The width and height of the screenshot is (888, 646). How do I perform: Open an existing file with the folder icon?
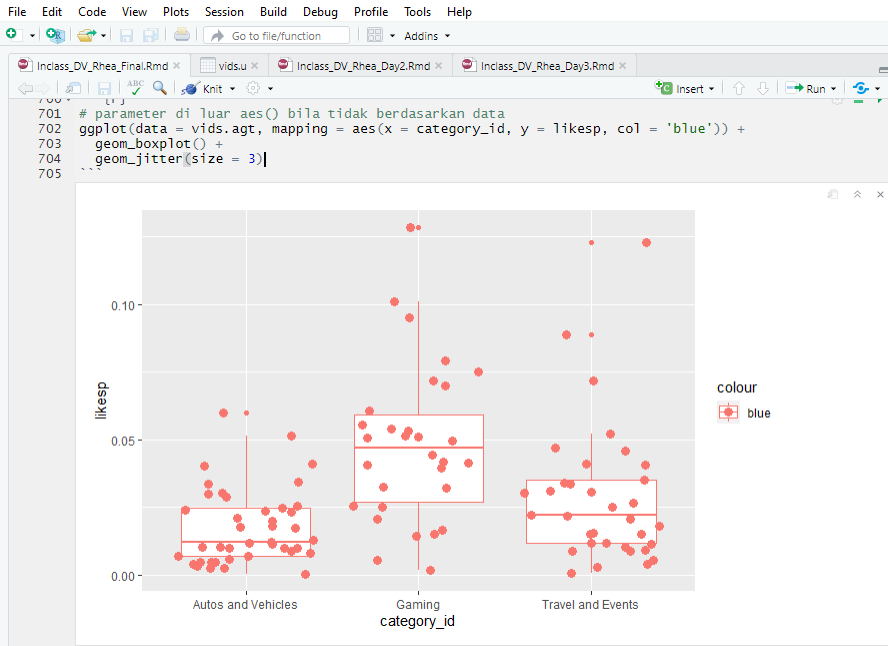85,34
